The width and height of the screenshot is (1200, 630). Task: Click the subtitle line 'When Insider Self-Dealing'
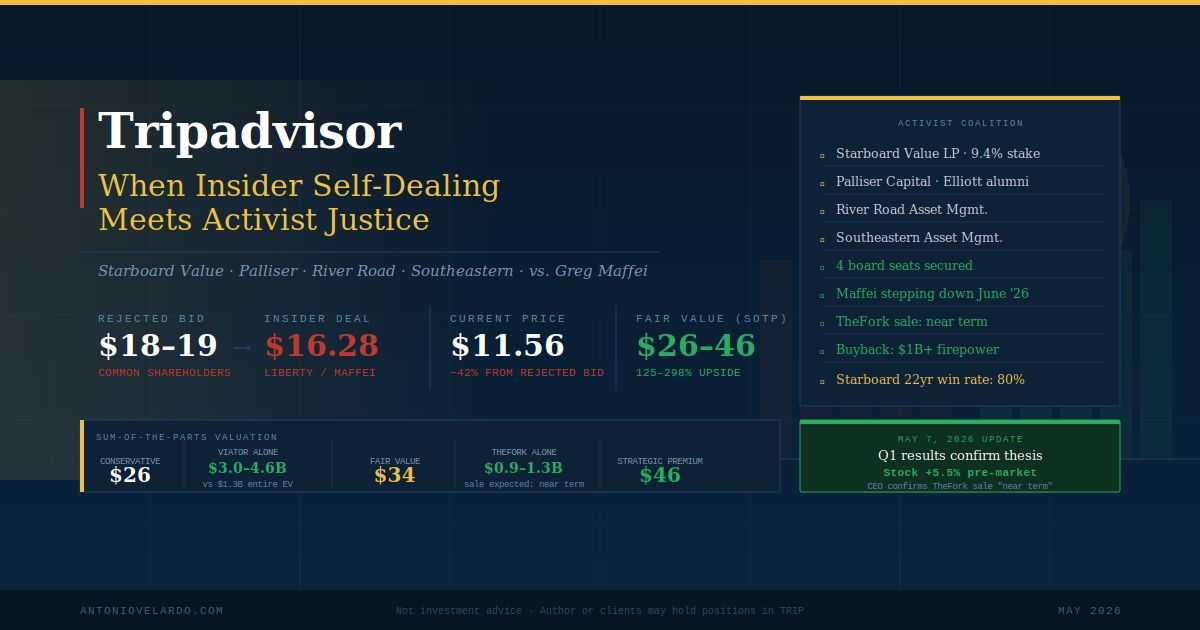coord(299,186)
